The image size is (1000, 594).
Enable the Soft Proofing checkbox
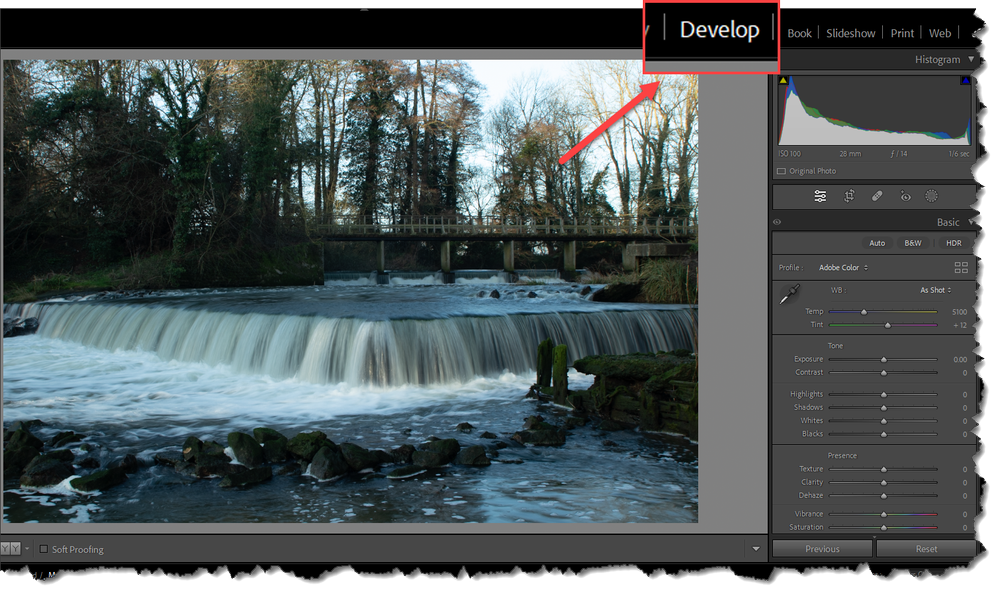click(x=44, y=549)
